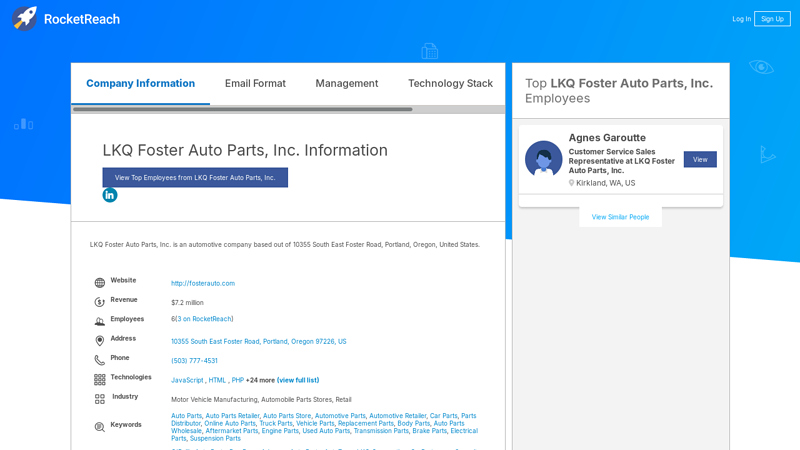Image resolution: width=800 pixels, height=450 pixels.
Task: Click the Suspension Parts keyword link
Action: click(215, 438)
